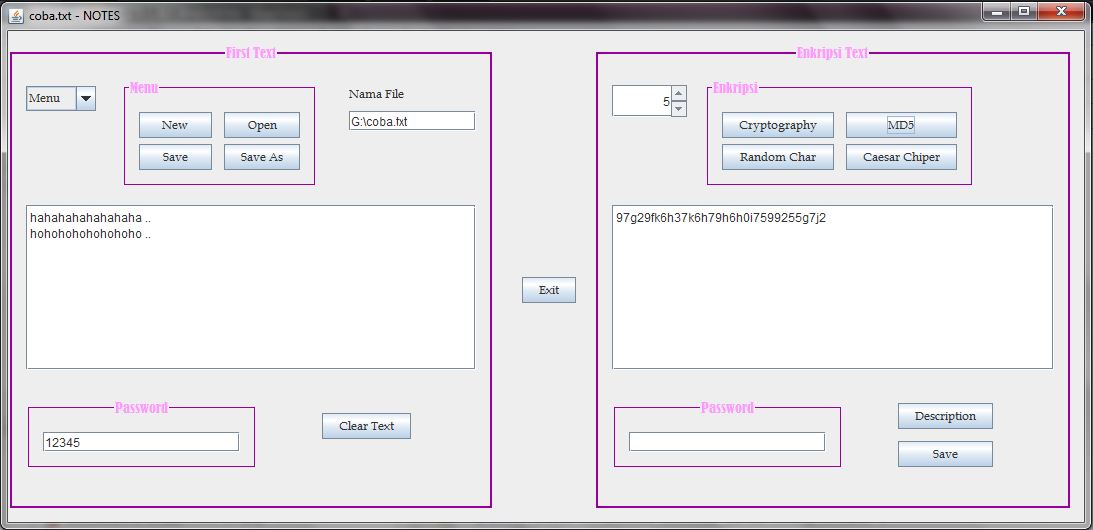Click the Caesar Chiper button
This screenshot has width=1093, height=530.
[x=901, y=157]
